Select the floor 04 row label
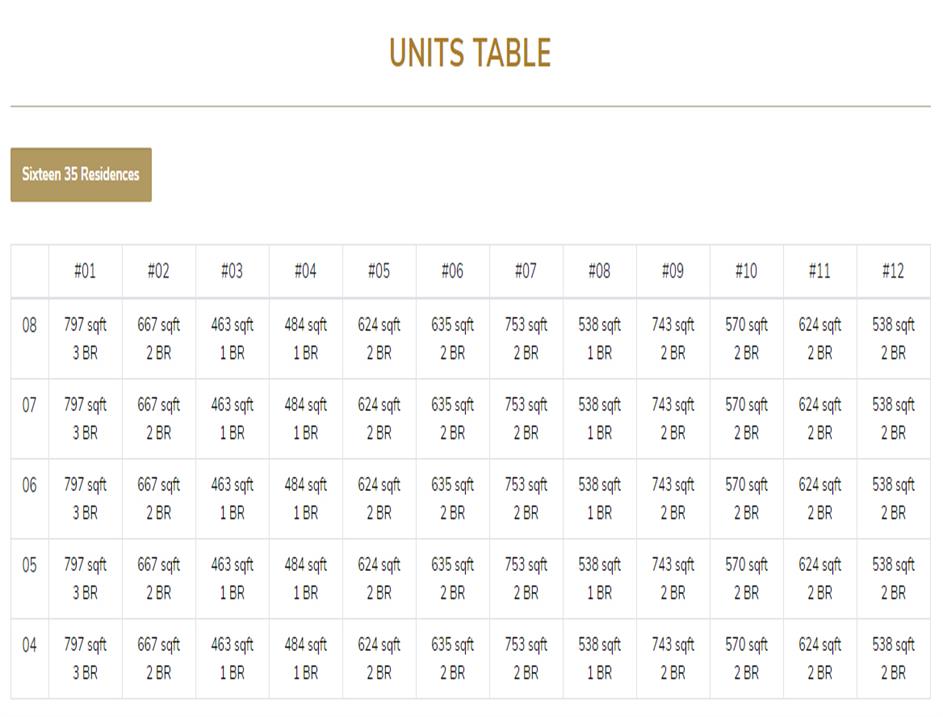 point(30,645)
